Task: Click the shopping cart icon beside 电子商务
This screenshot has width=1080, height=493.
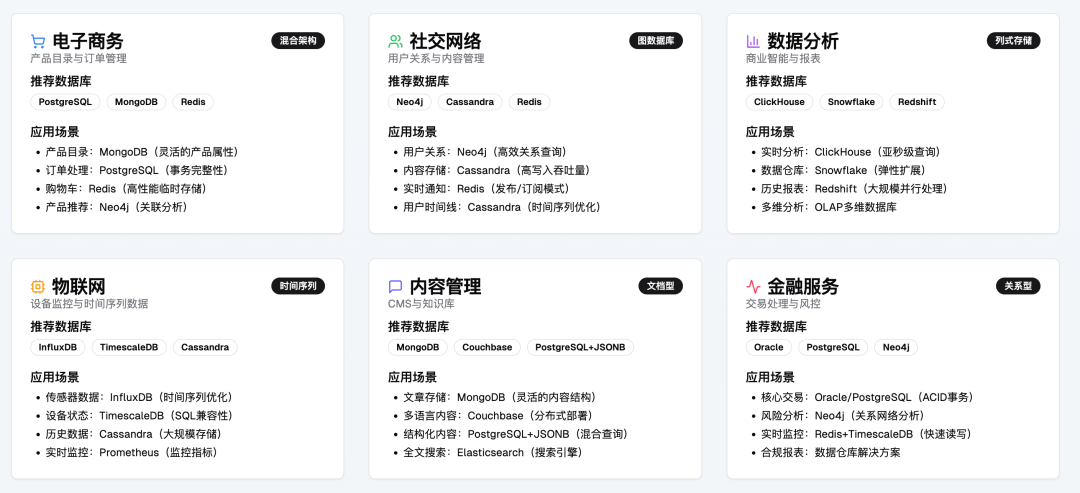Action: (38, 41)
